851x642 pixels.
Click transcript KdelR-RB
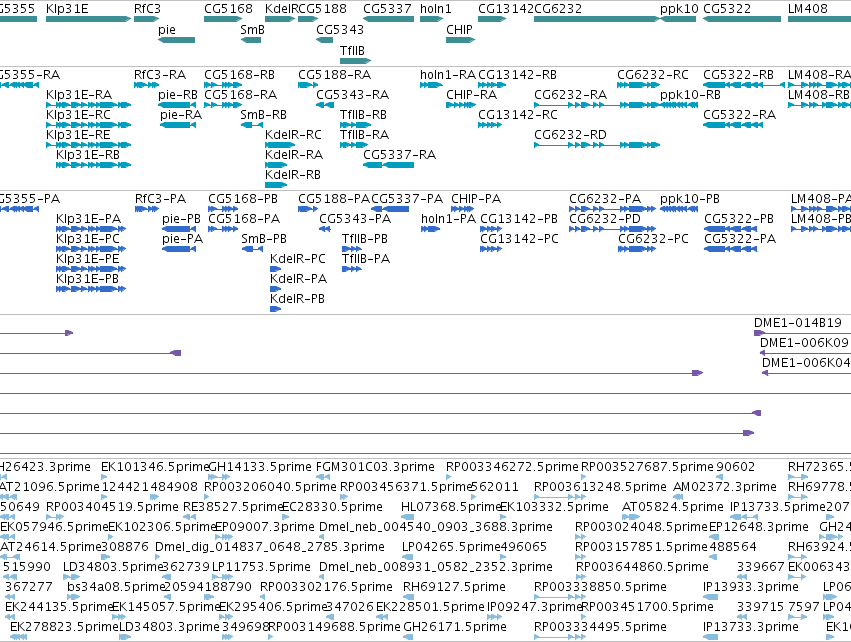(x=276, y=185)
